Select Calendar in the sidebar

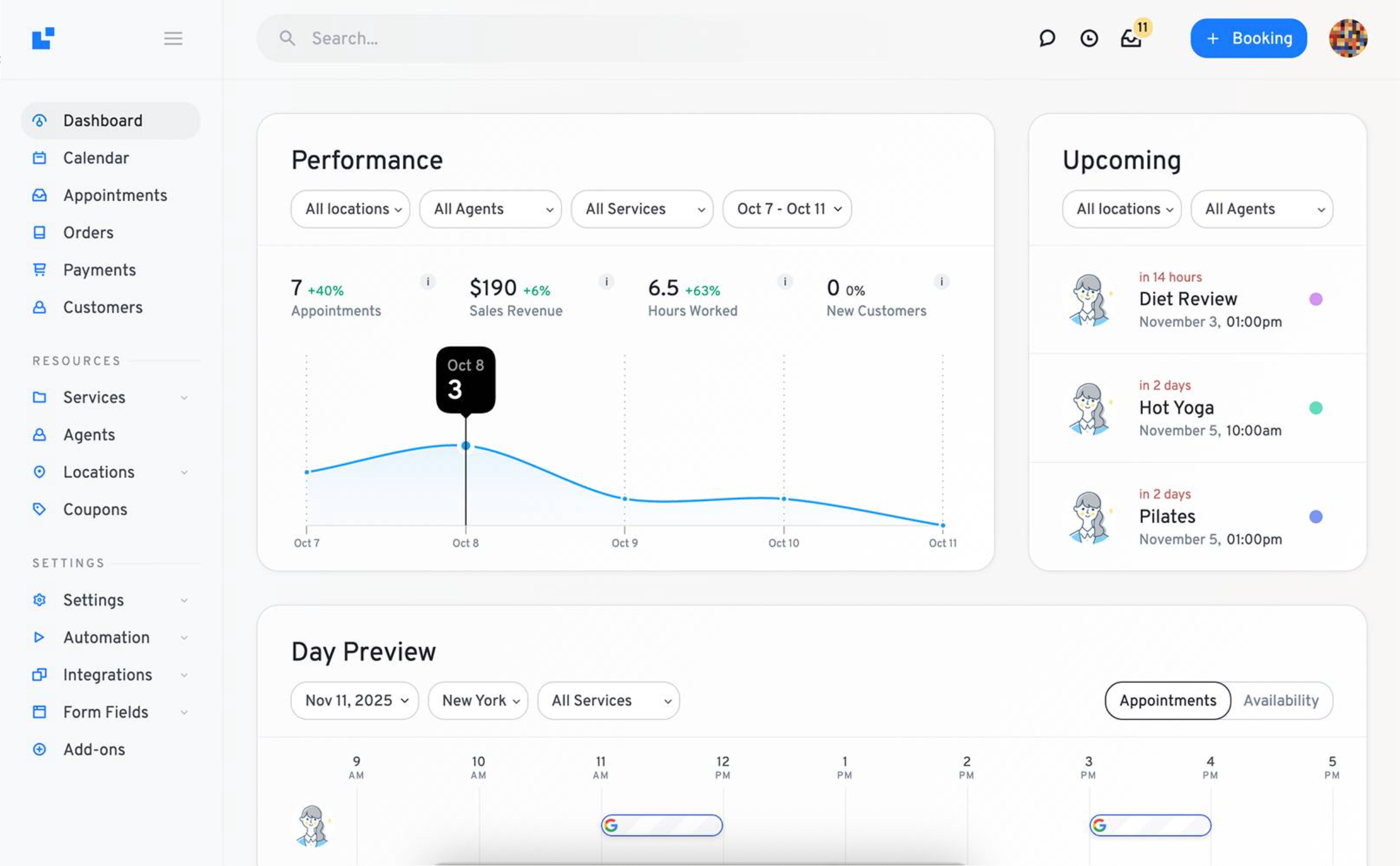coord(95,158)
